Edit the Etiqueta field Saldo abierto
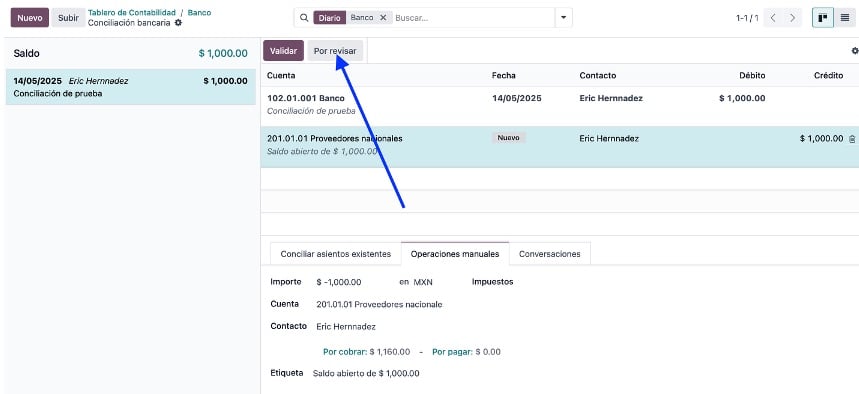The width and height of the screenshot is (859, 394). point(366,373)
